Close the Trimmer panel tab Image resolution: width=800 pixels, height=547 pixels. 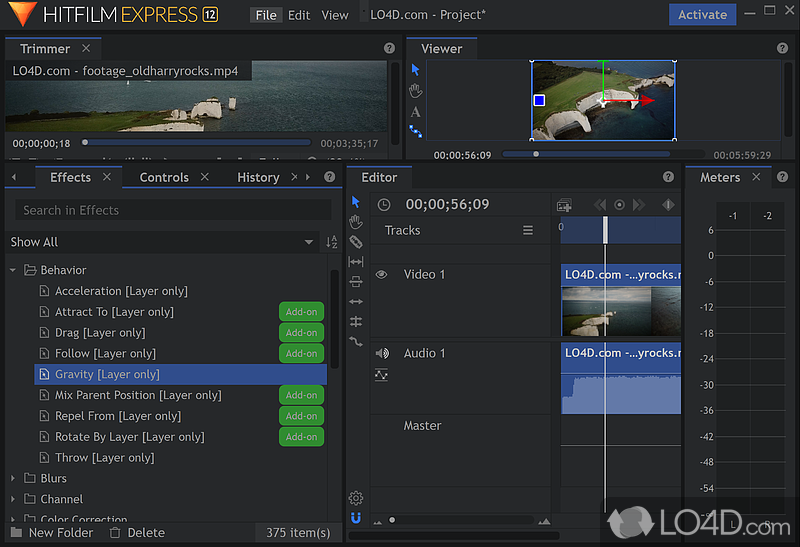coord(86,48)
